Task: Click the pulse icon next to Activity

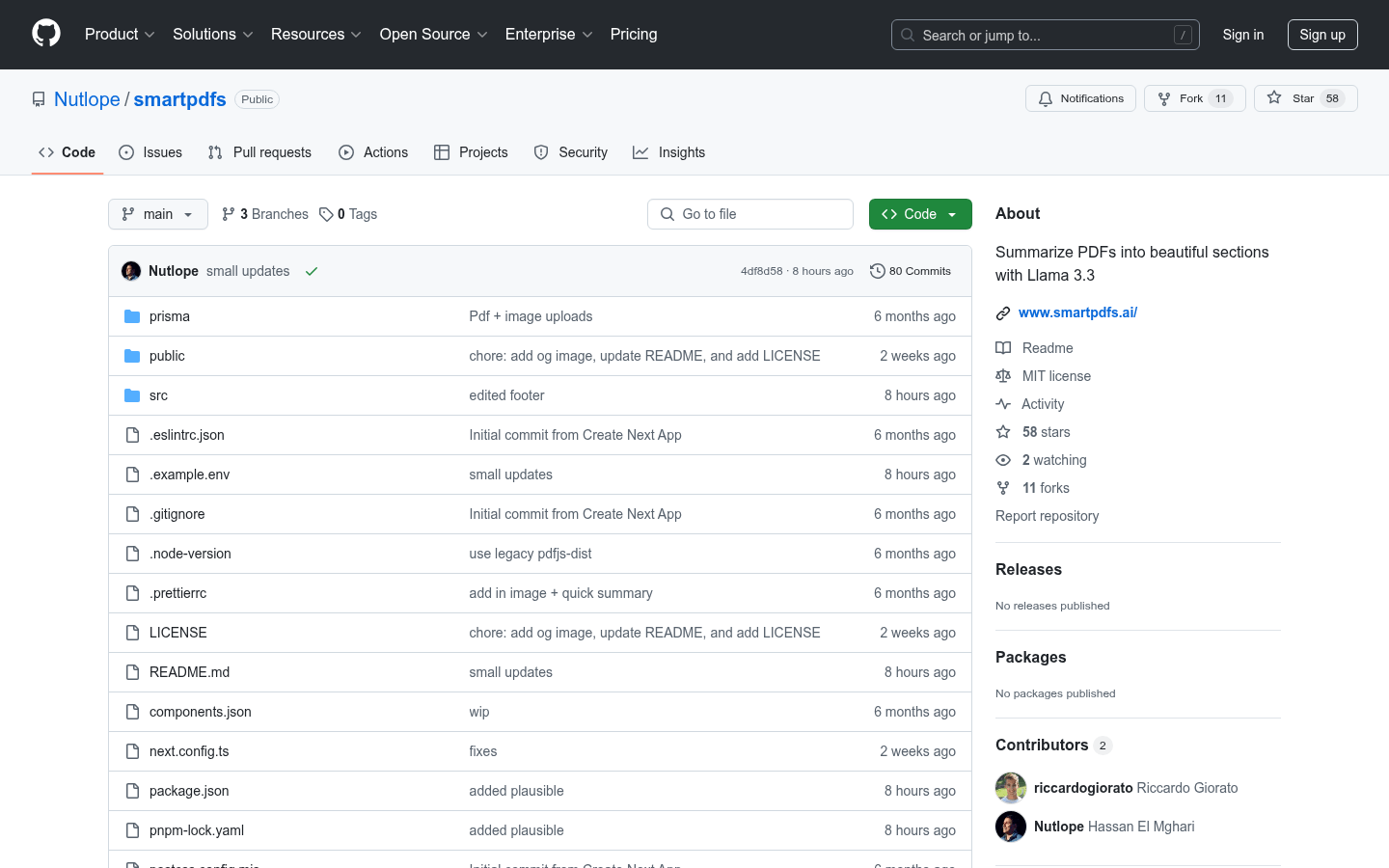Action: tap(1003, 404)
